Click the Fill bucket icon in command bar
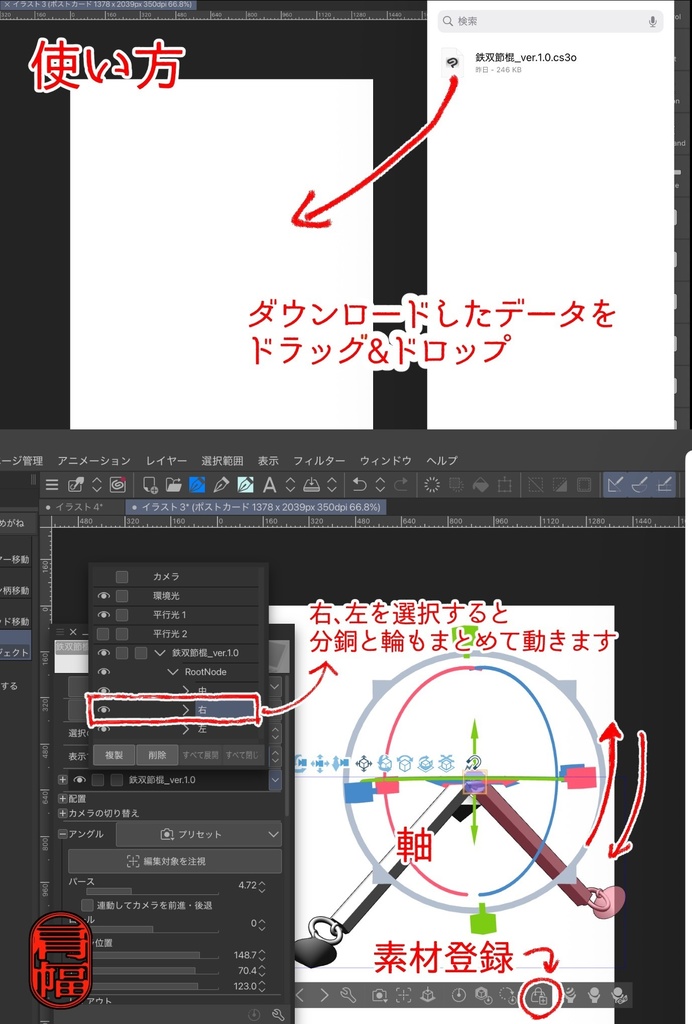 pyautogui.click(x=480, y=485)
